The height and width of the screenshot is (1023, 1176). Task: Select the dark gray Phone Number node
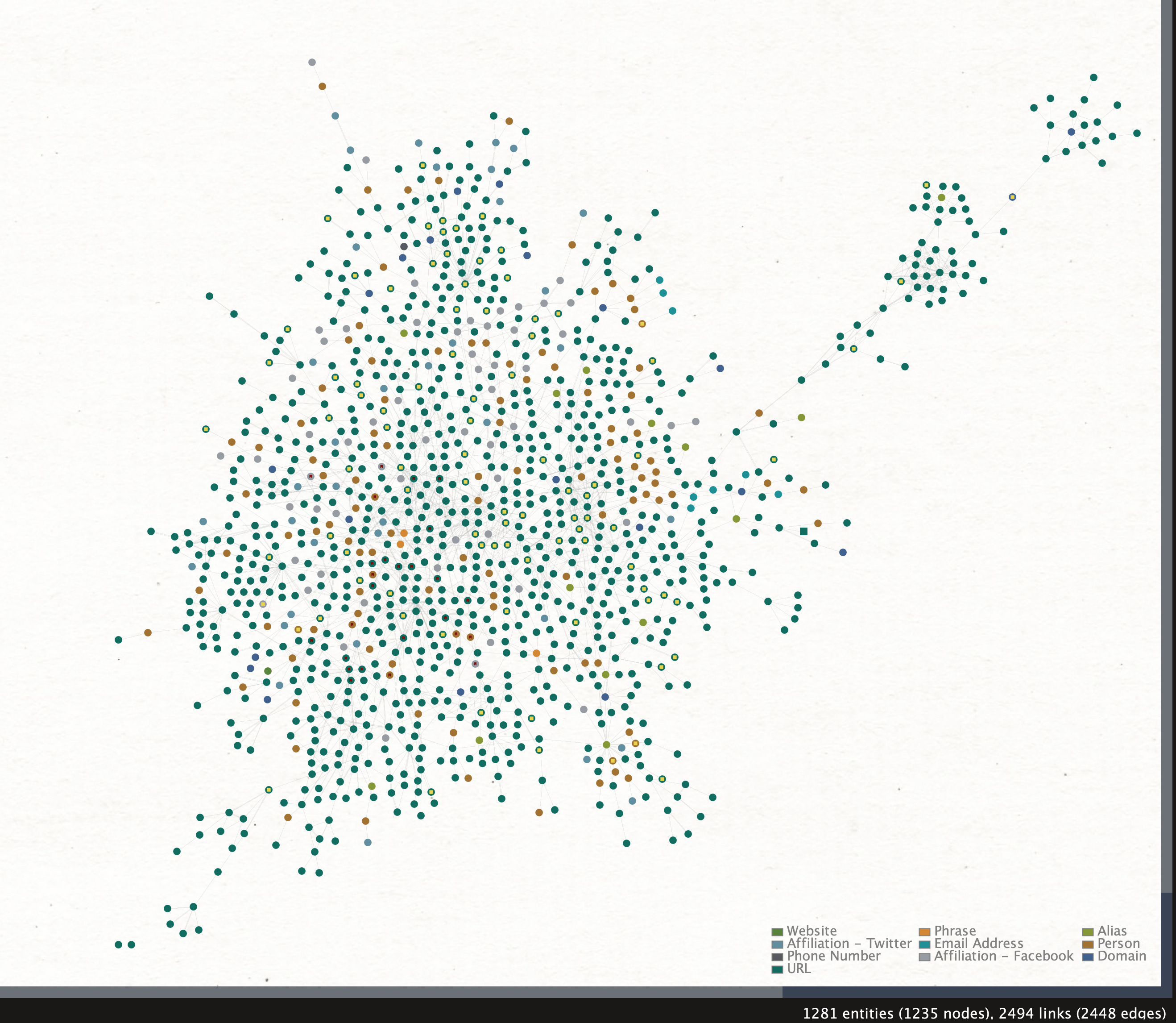coord(404,247)
